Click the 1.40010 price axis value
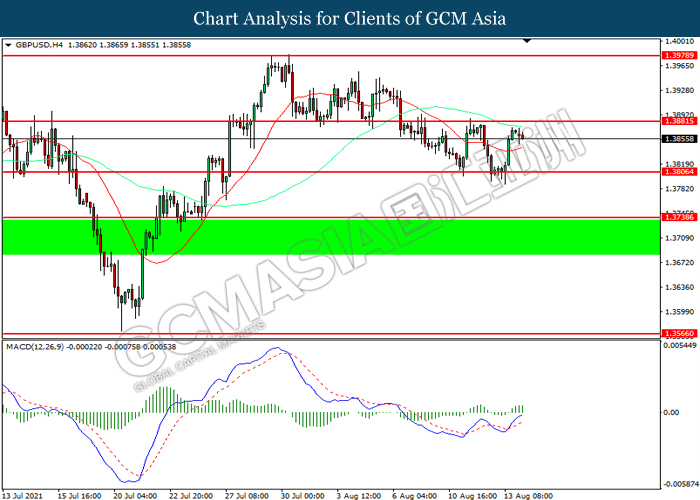The height and width of the screenshot is (500, 700). (x=680, y=42)
